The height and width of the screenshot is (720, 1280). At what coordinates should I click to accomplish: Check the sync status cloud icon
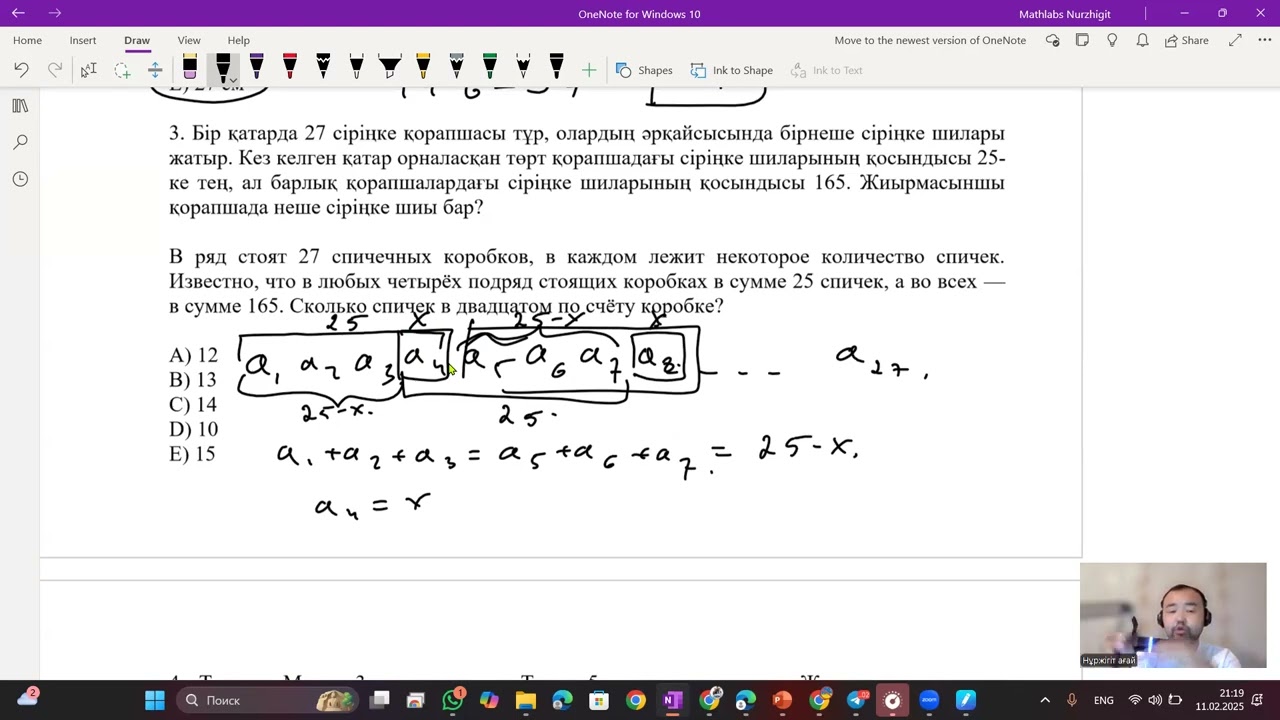(x=1052, y=40)
